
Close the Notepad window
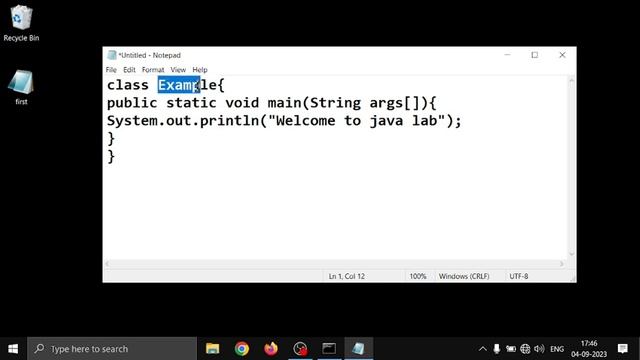click(562, 55)
